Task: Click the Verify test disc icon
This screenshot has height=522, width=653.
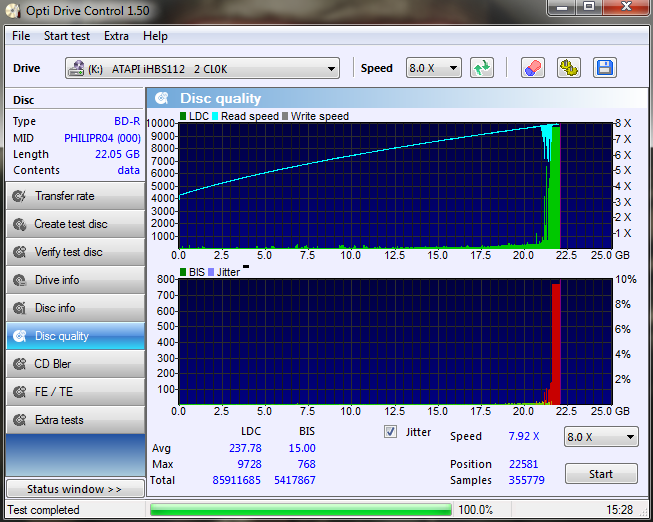Action: [19, 252]
